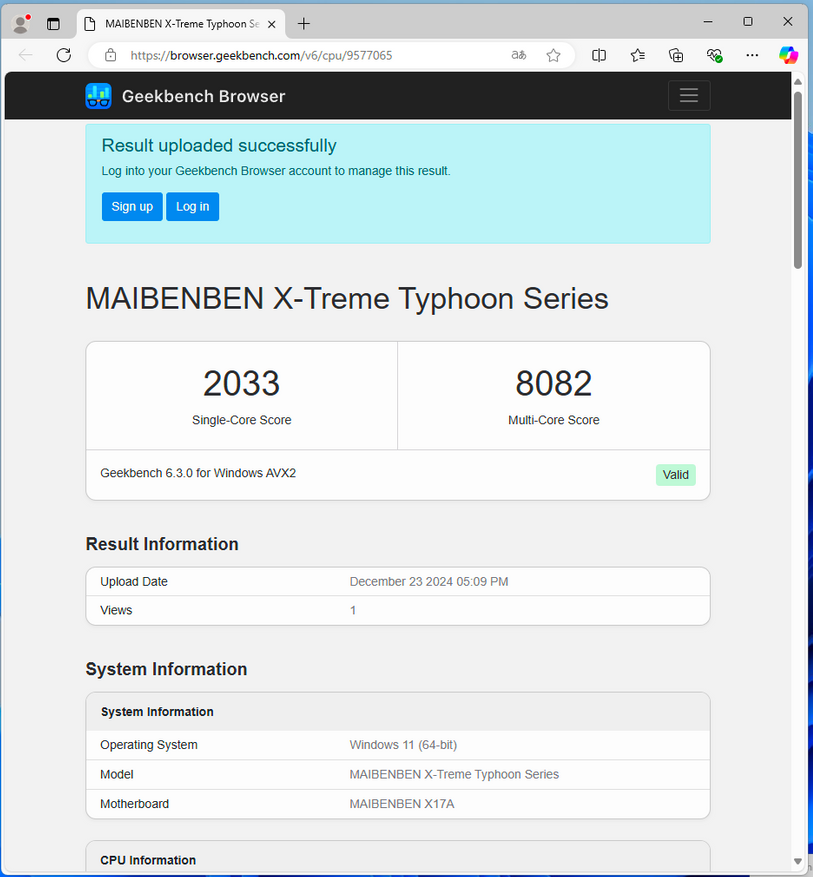Click upload date 'December 23 2024 05:09 PM'
This screenshot has width=813, height=877.
click(x=429, y=582)
